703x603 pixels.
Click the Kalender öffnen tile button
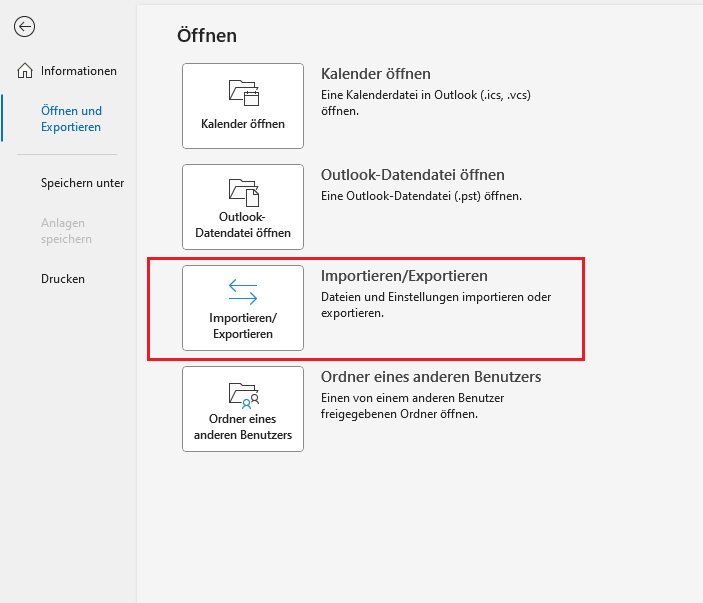coord(243,106)
